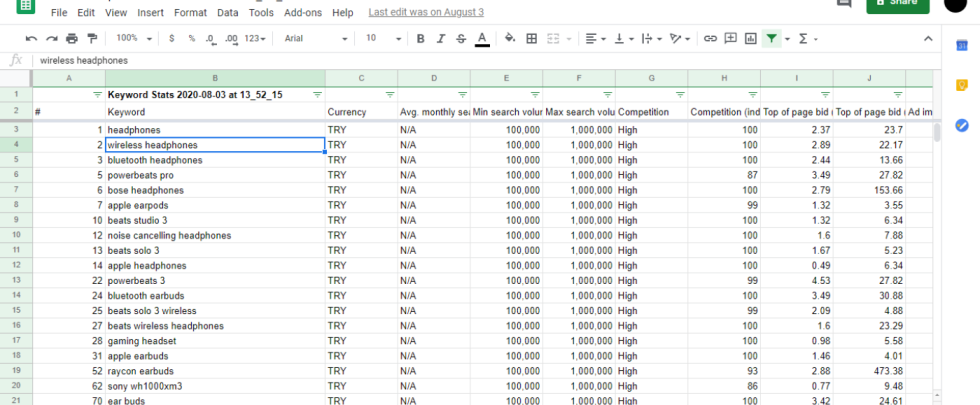Open filter views dropdown arrow
980x405 pixels.
coord(787,39)
